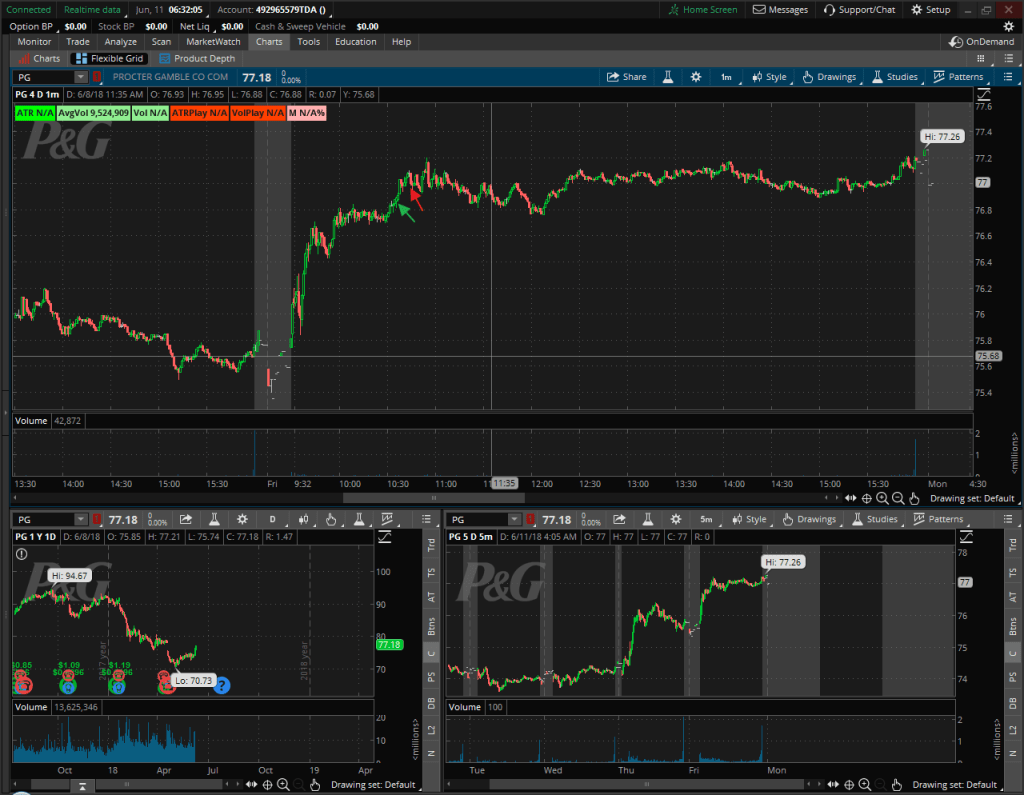The height and width of the screenshot is (795, 1024).
Task: Zoom in on the main chart
Action: (x=882, y=498)
